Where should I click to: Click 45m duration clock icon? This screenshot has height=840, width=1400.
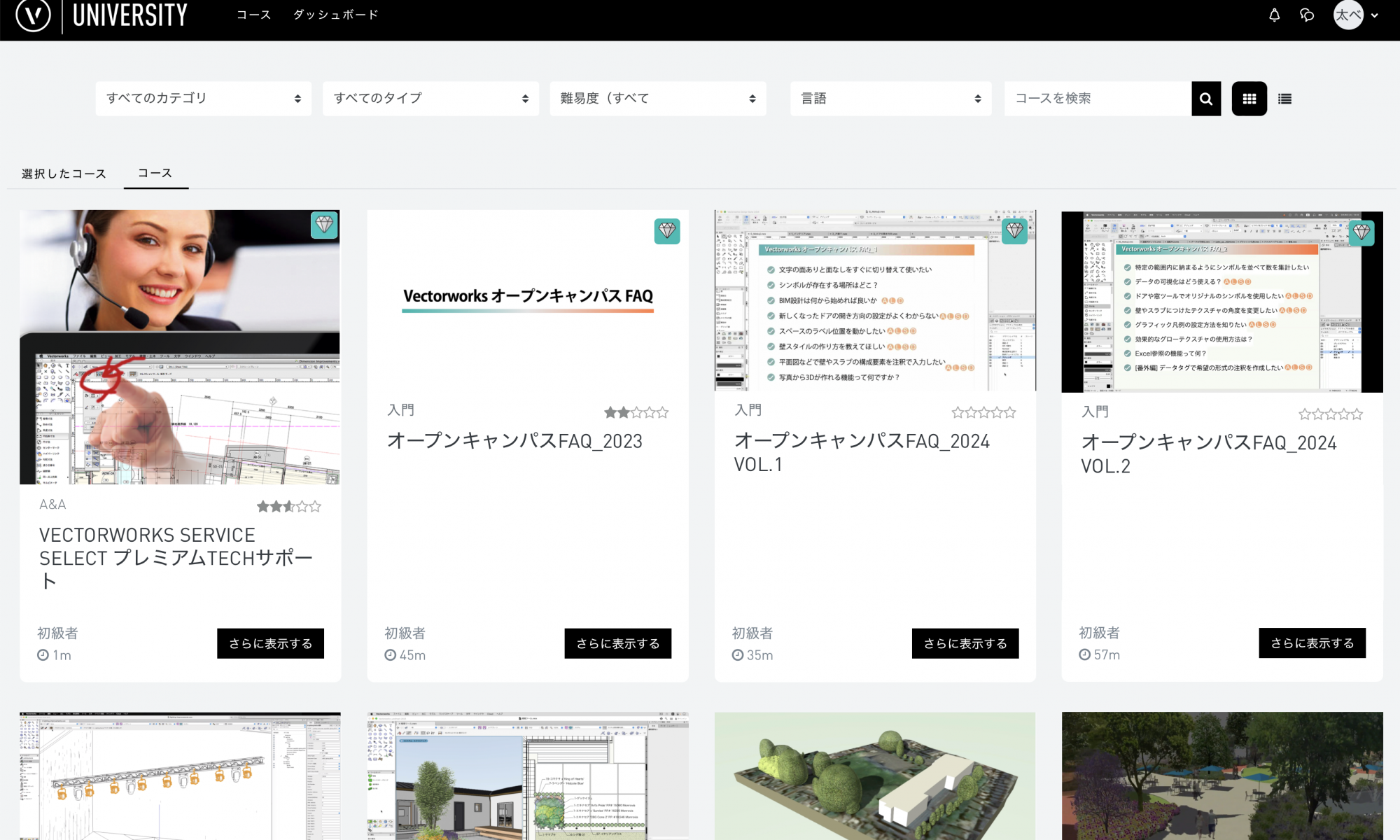pos(390,655)
